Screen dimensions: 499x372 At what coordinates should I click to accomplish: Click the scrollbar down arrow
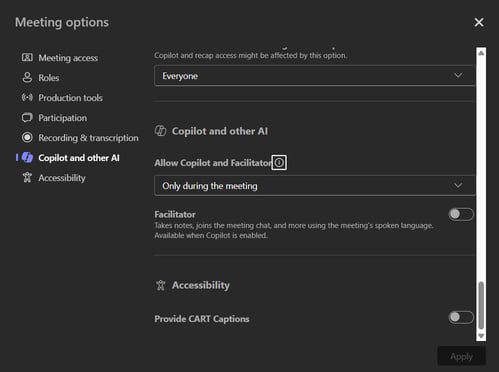coord(481,336)
